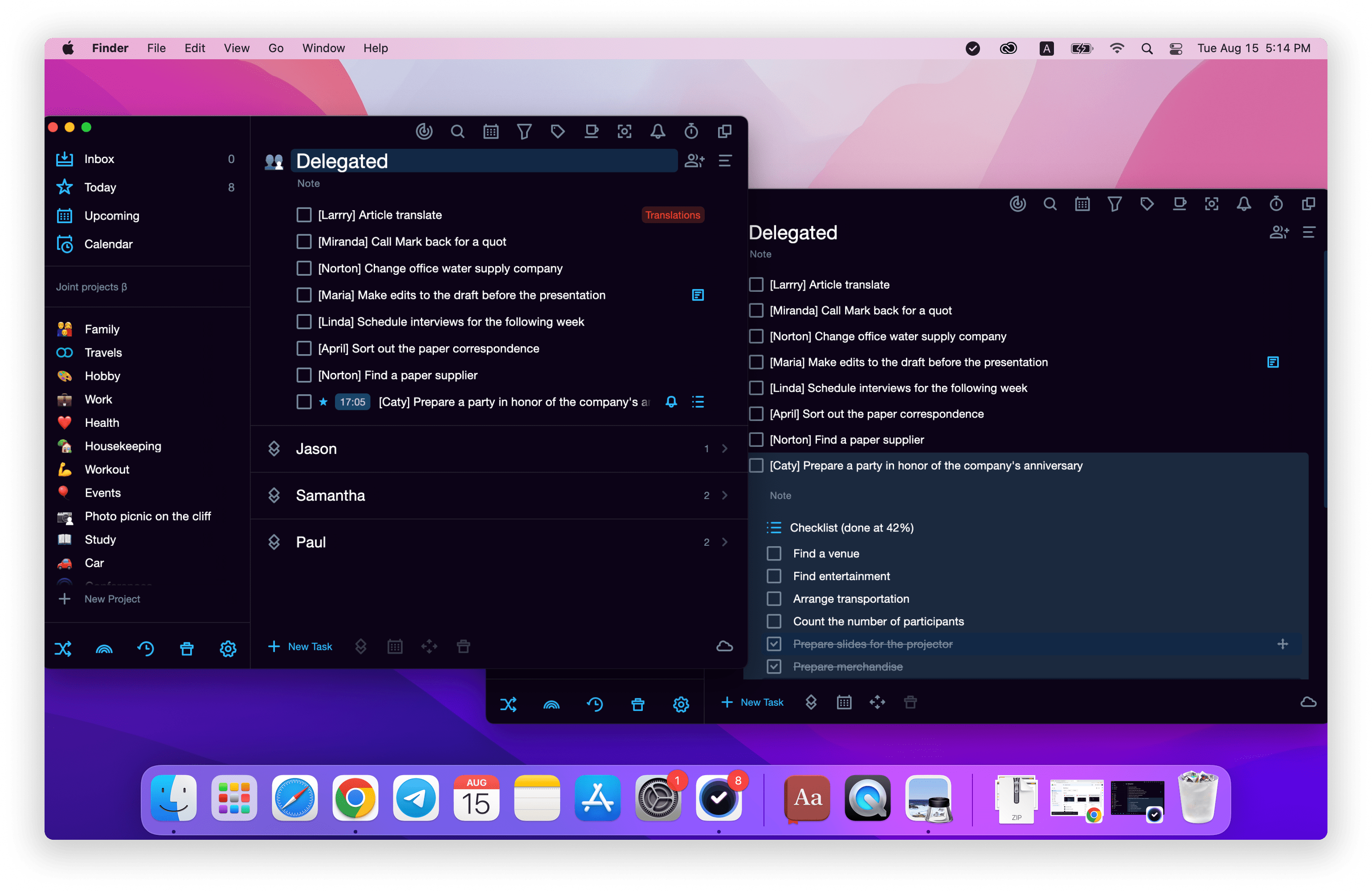
Task: Click the move arrows icon in back window footer
Action: (877, 702)
